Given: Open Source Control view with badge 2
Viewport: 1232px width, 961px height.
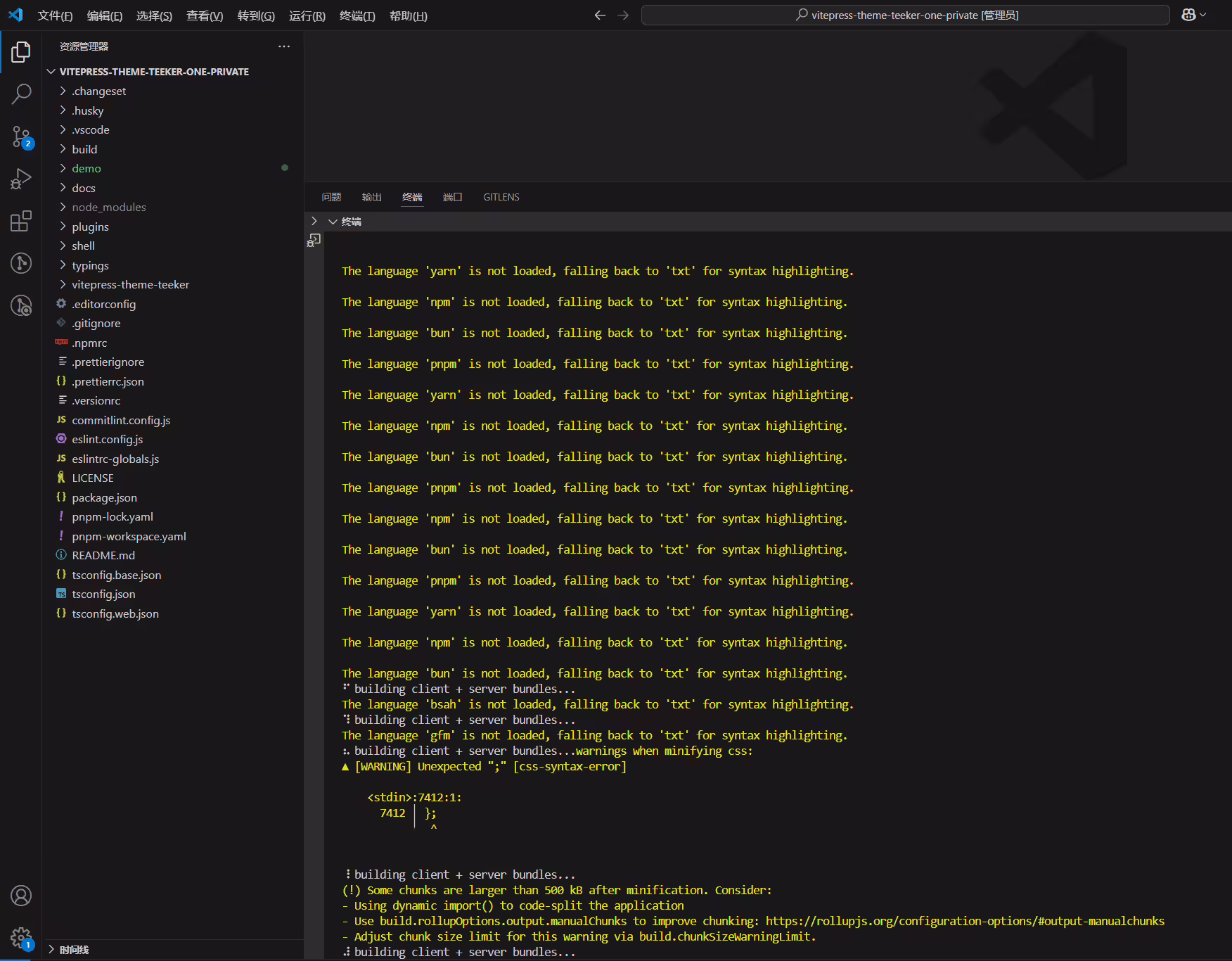Looking at the screenshot, I should [x=21, y=136].
